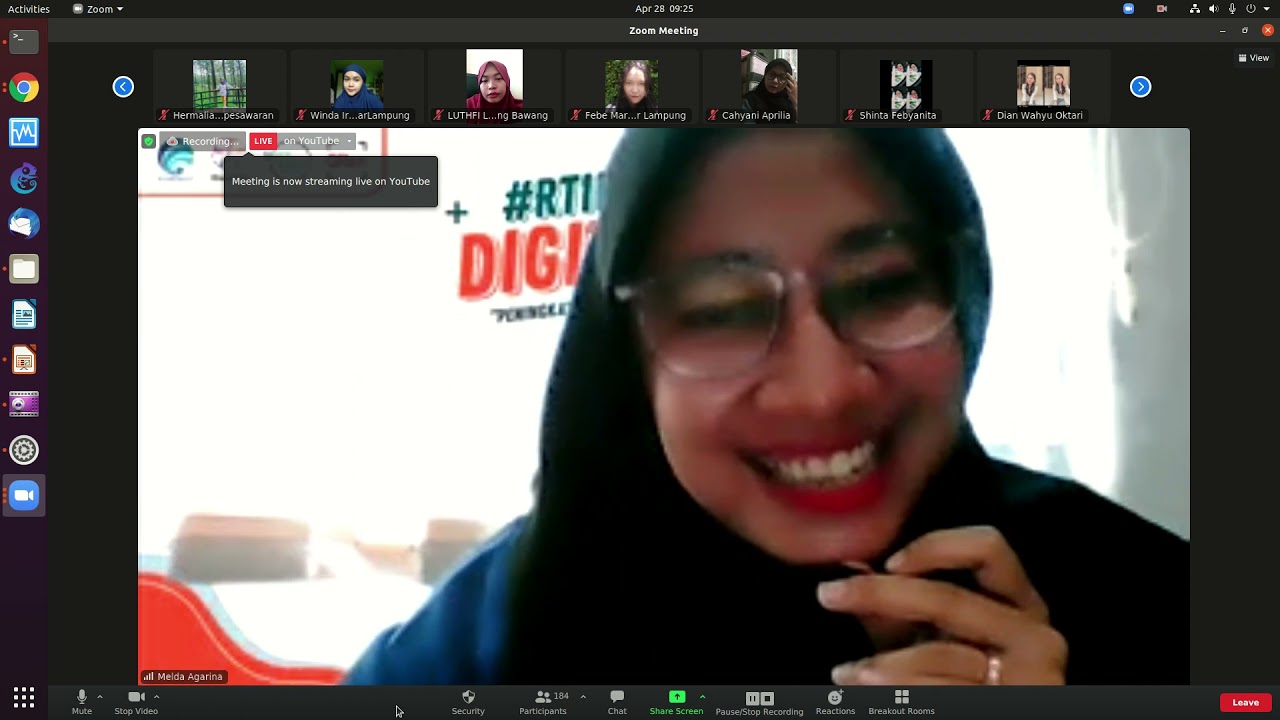1280x720 pixels.
Task: Open the Security shield menu
Action: point(468,702)
